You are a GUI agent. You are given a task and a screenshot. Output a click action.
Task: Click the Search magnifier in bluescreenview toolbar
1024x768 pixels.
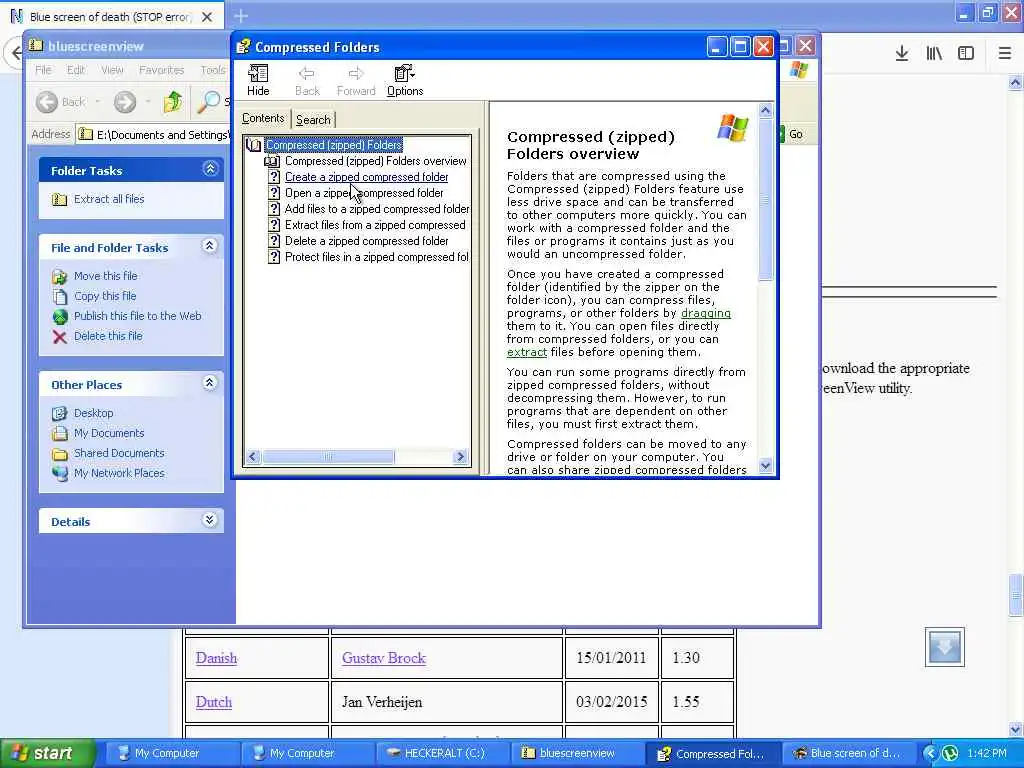[209, 102]
